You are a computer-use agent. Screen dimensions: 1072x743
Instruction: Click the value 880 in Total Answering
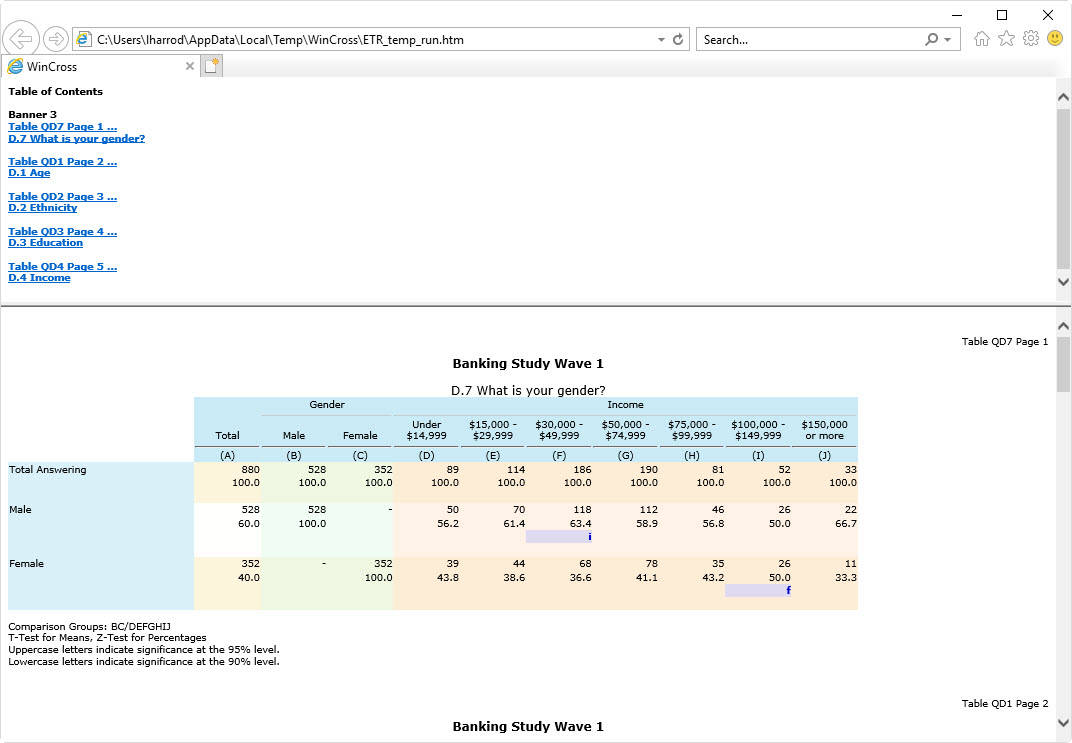(x=250, y=470)
